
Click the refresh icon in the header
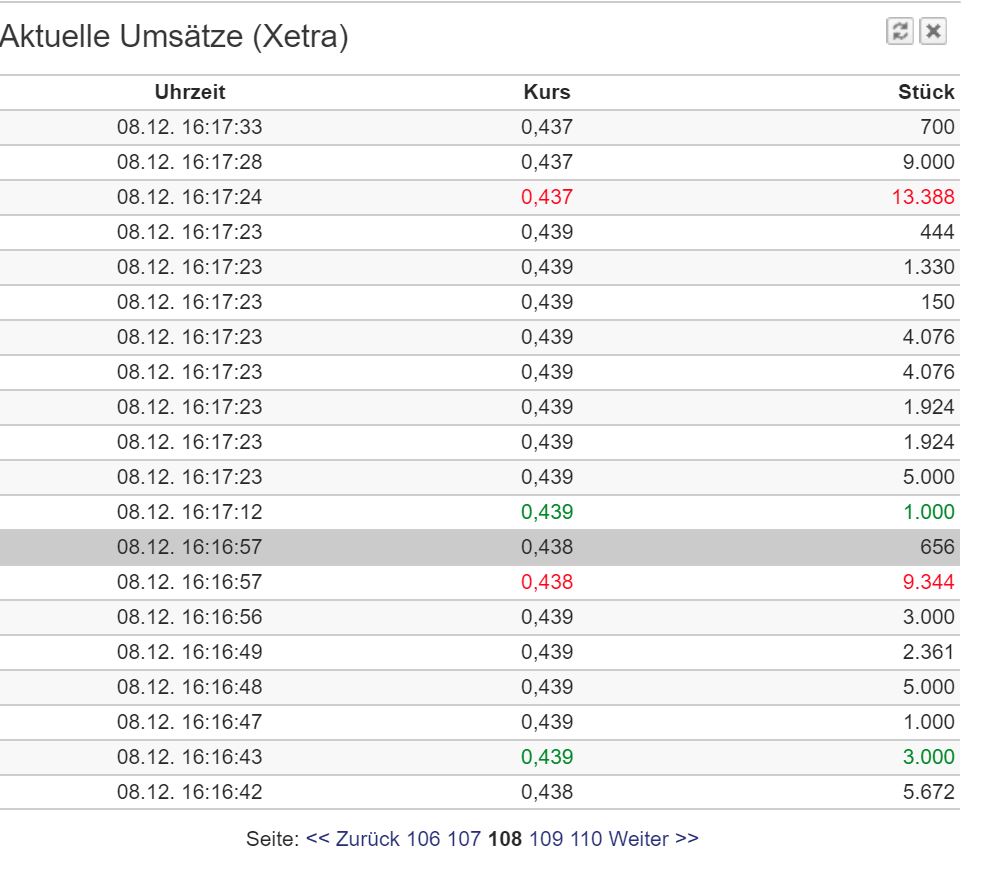click(899, 31)
